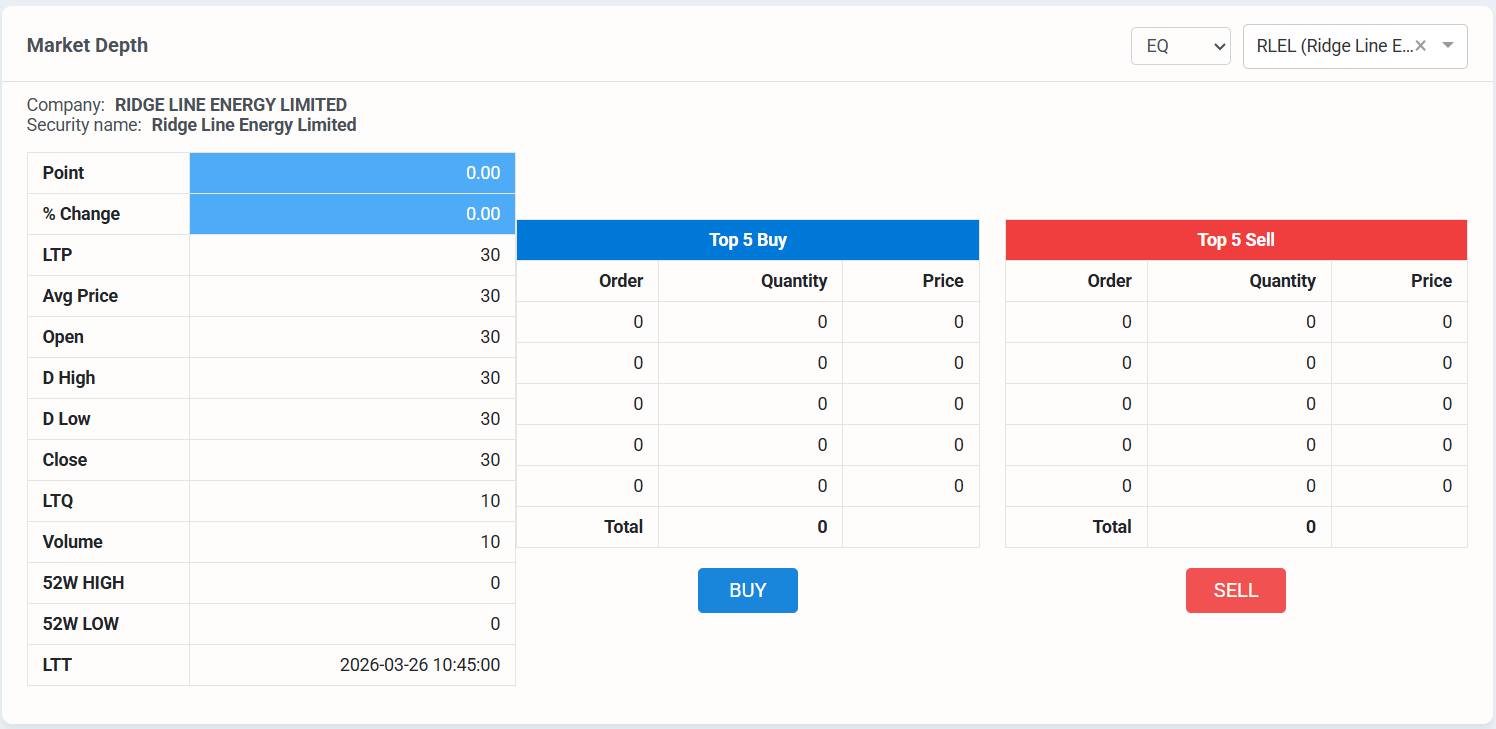Click the blue Point value cell
Screen dimensions: 1496x729
[x=352, y=173]
